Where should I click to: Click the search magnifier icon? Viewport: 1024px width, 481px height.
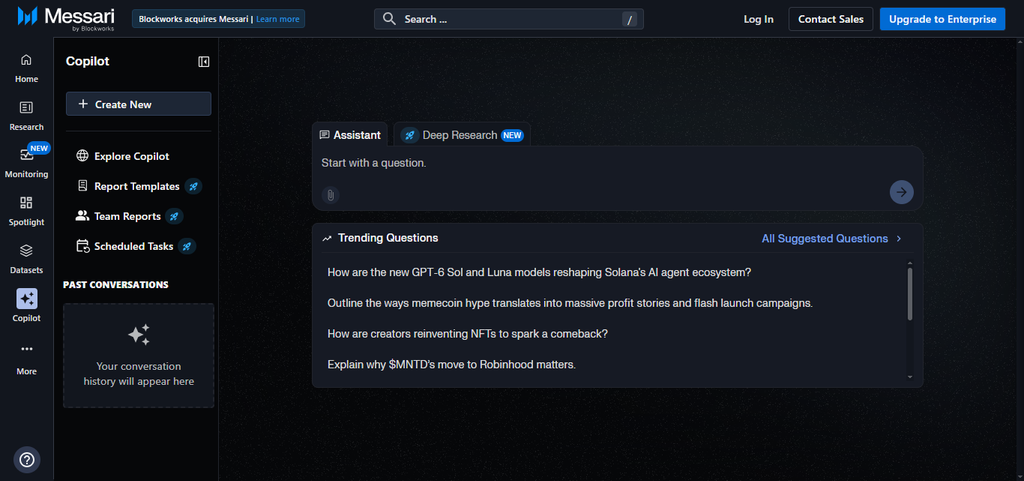pyautogui.click(x=389, y=19)
